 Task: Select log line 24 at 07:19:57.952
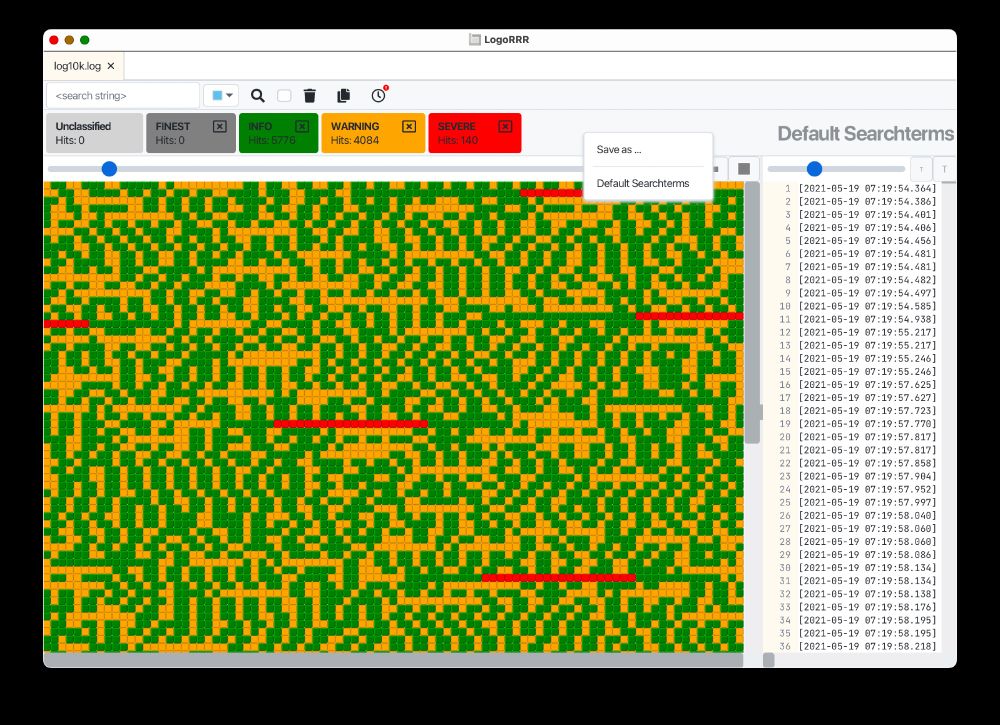[853, 489]
